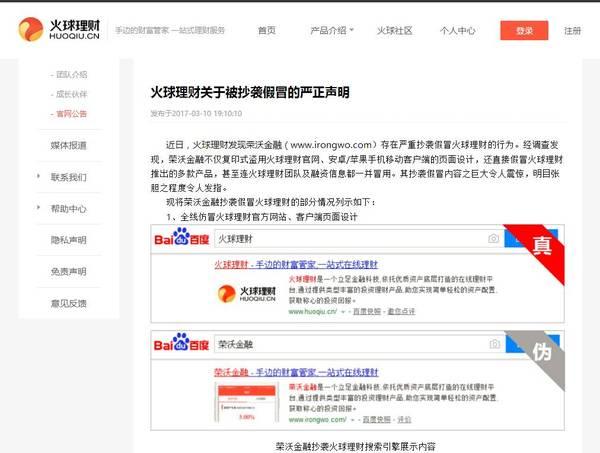Click the 火球理财 logo thumbnail in search result

(x=246, y=294)
